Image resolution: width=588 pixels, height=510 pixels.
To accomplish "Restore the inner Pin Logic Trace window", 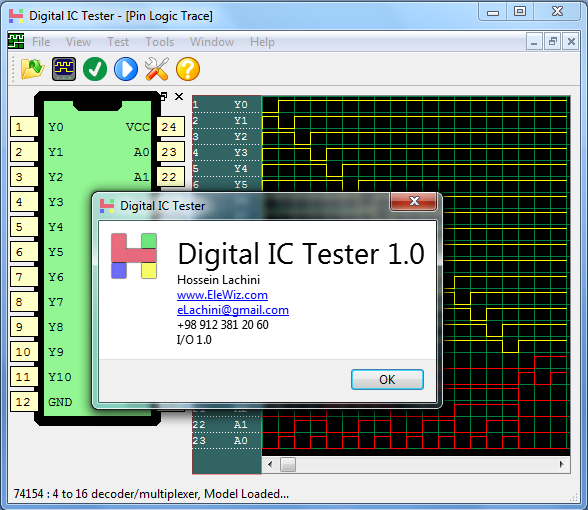I will (x=552, y=41).
